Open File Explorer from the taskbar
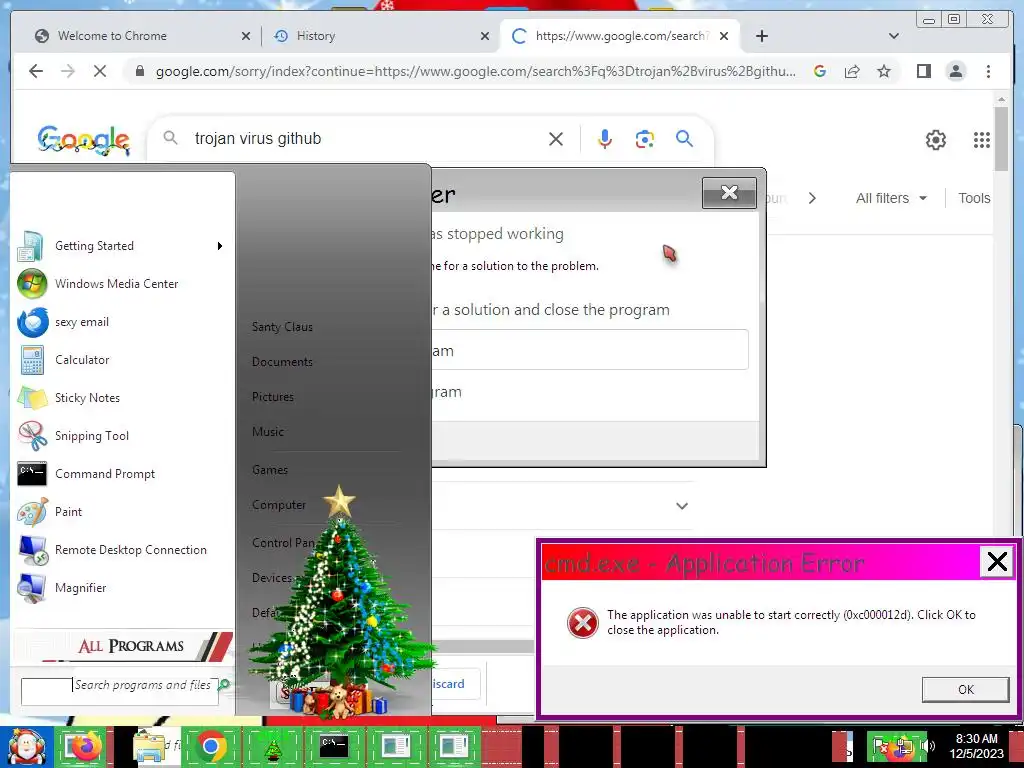This screenshot has height=768, width=1024. point(149,746)
